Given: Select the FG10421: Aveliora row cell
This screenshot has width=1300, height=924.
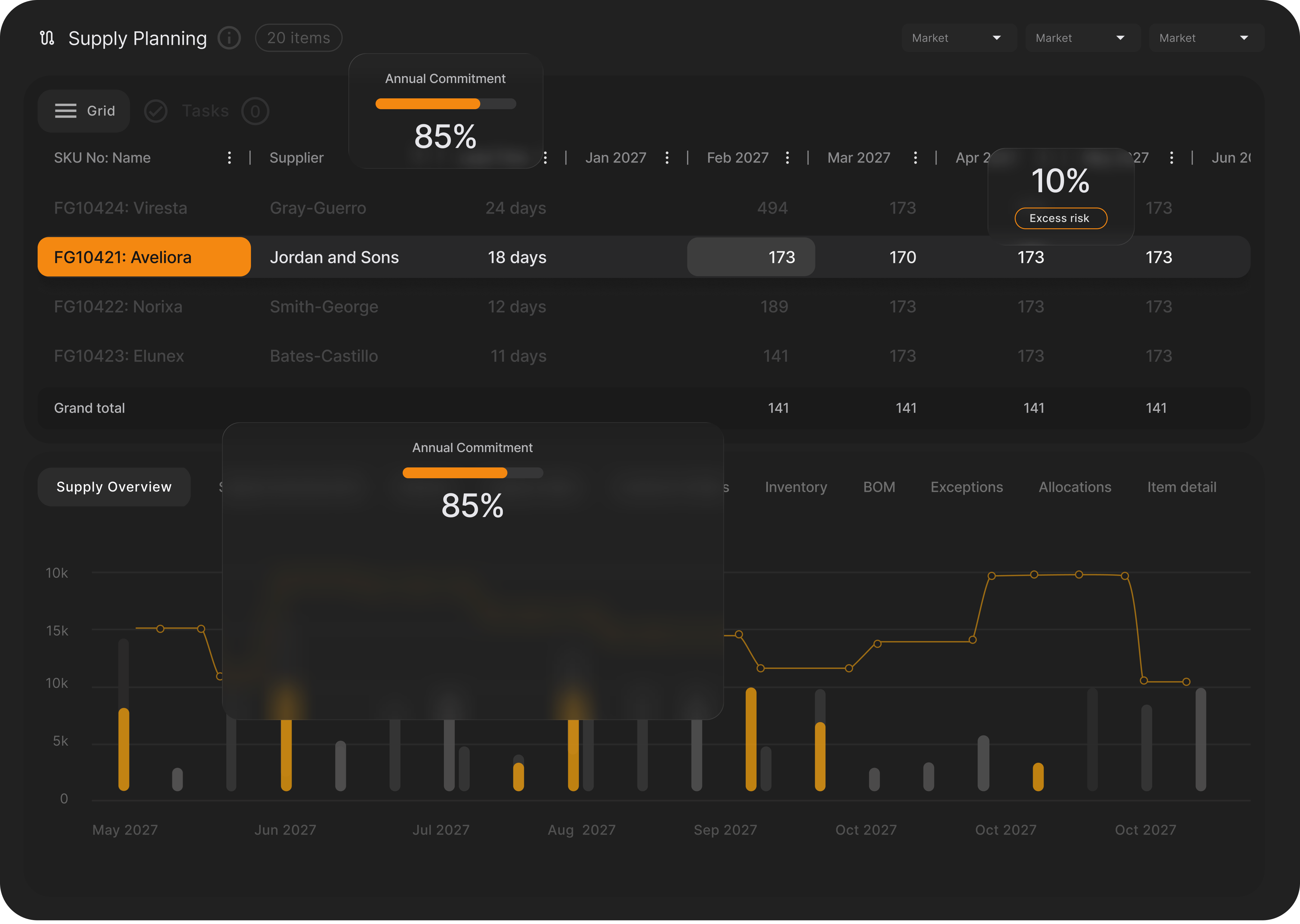Looking at the screenshot, I should pos(144,257).
